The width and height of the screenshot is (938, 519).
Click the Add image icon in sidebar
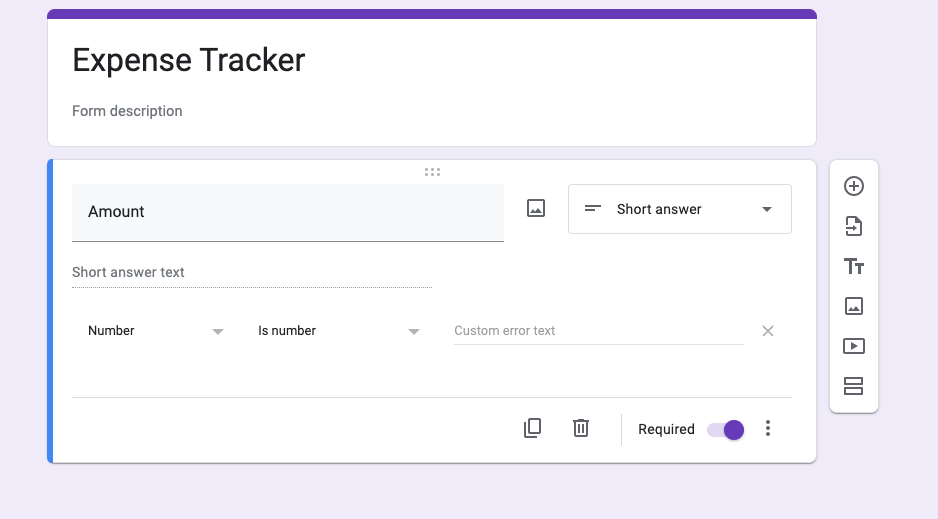coord(853,306)
